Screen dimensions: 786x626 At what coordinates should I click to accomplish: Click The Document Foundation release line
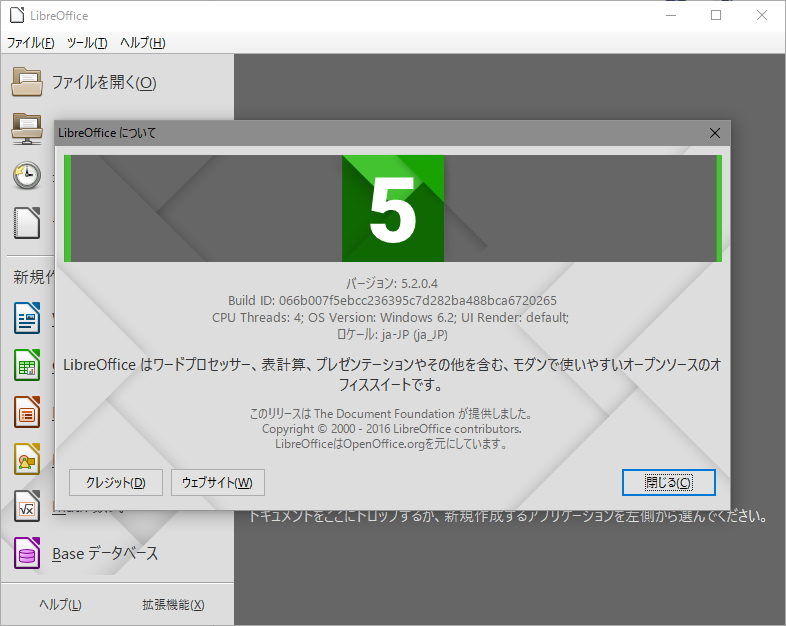tap(391, 414)
